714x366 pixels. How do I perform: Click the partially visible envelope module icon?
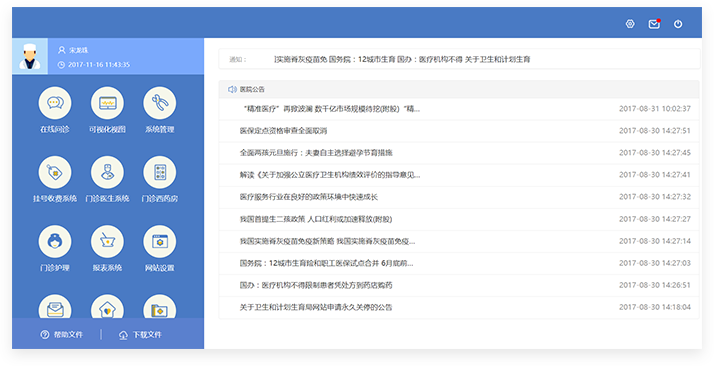55,306
